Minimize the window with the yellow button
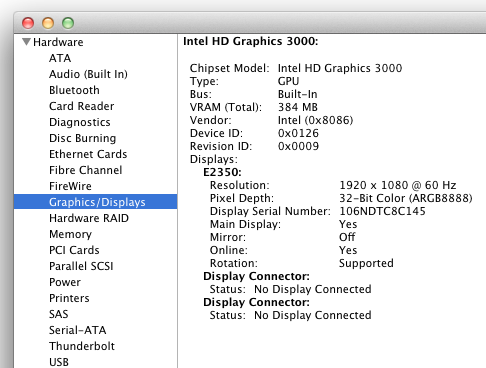This screenshot has width=486, height=368. (x=48, y=23)
